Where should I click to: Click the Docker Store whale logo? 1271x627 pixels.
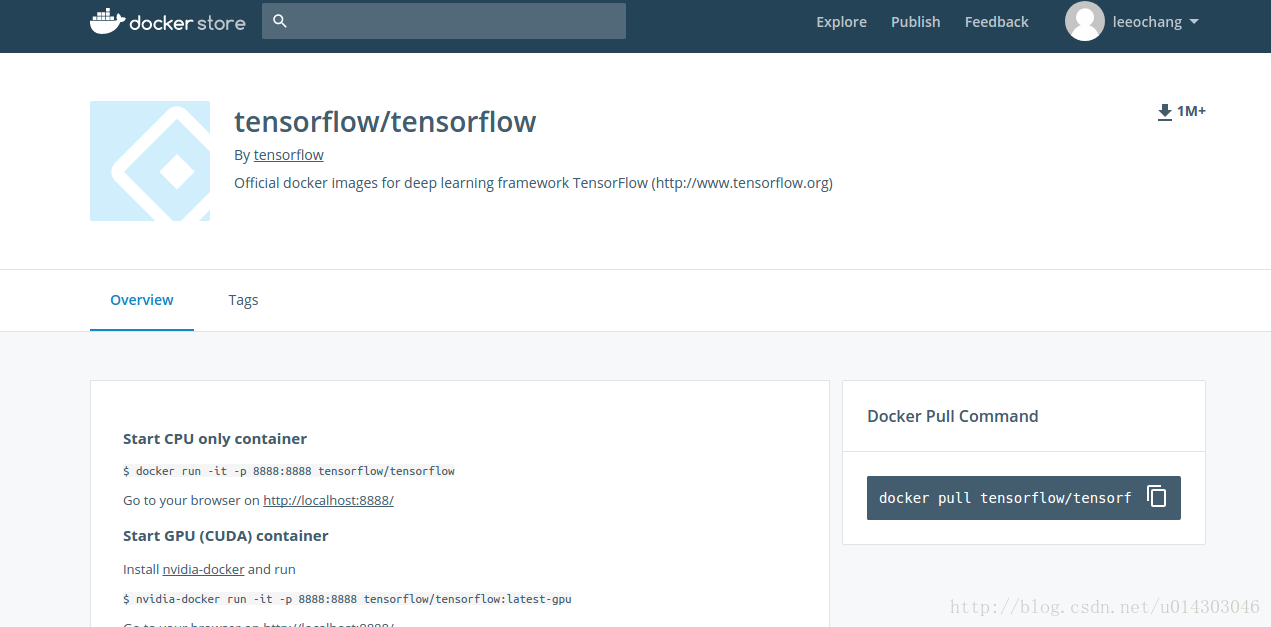(167, 21)
